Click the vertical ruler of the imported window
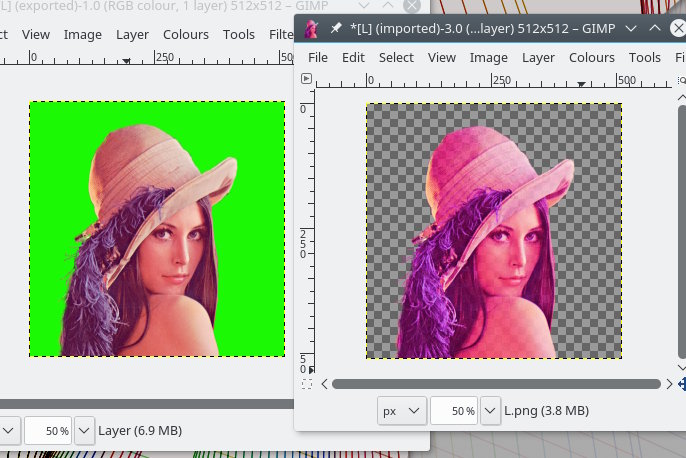The width and height of the screenshot is (686, 458). coord(307,232)
